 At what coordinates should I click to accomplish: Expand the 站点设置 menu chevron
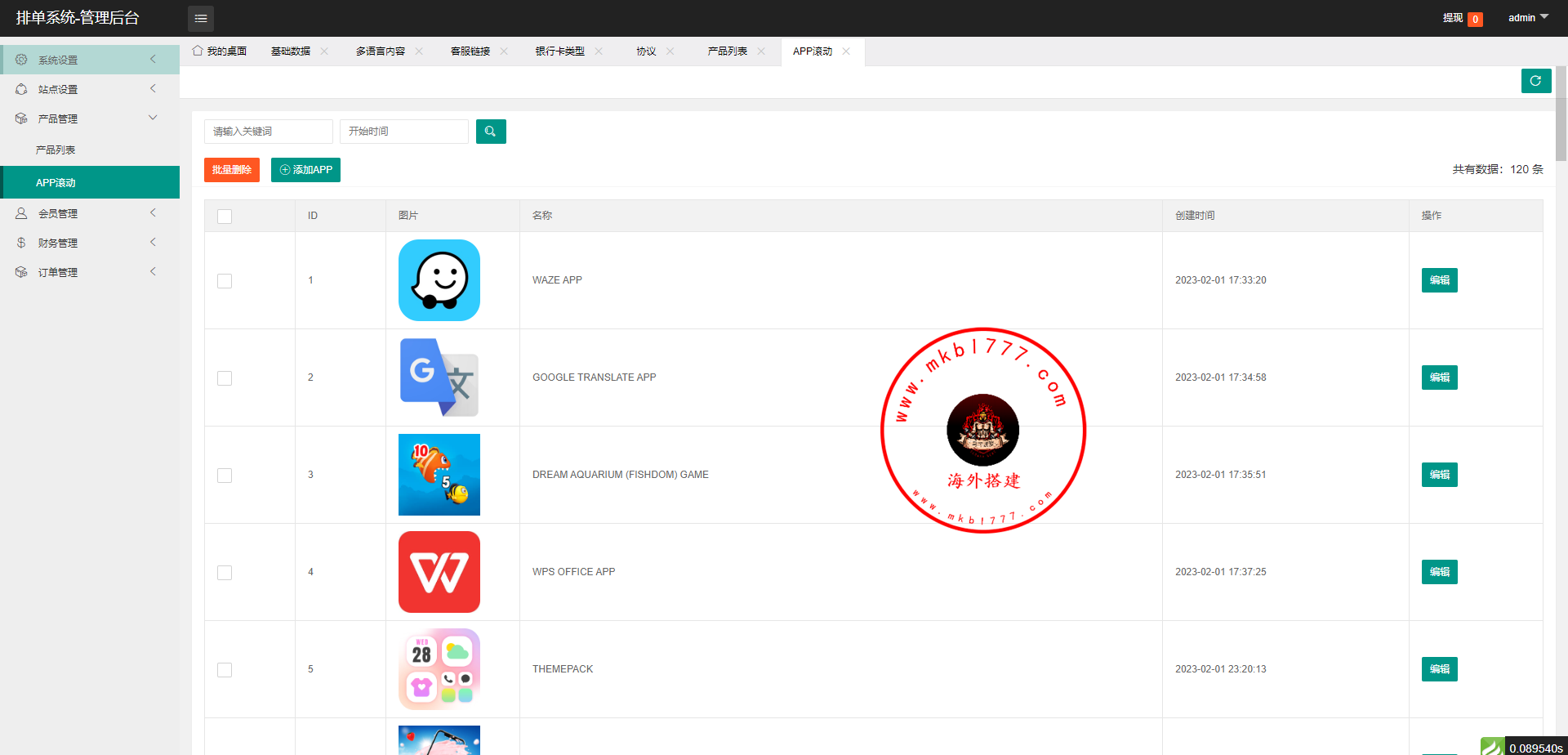pyautogui.click(x=153, y=88)
